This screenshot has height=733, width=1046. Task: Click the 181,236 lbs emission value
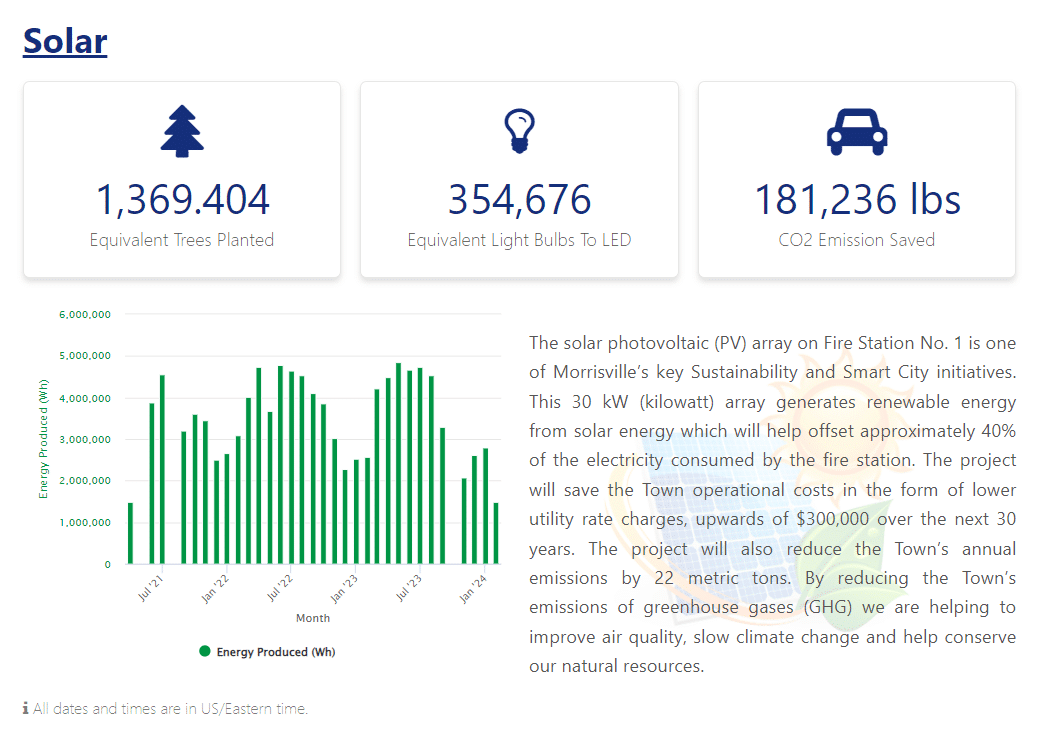click(857, 199)
